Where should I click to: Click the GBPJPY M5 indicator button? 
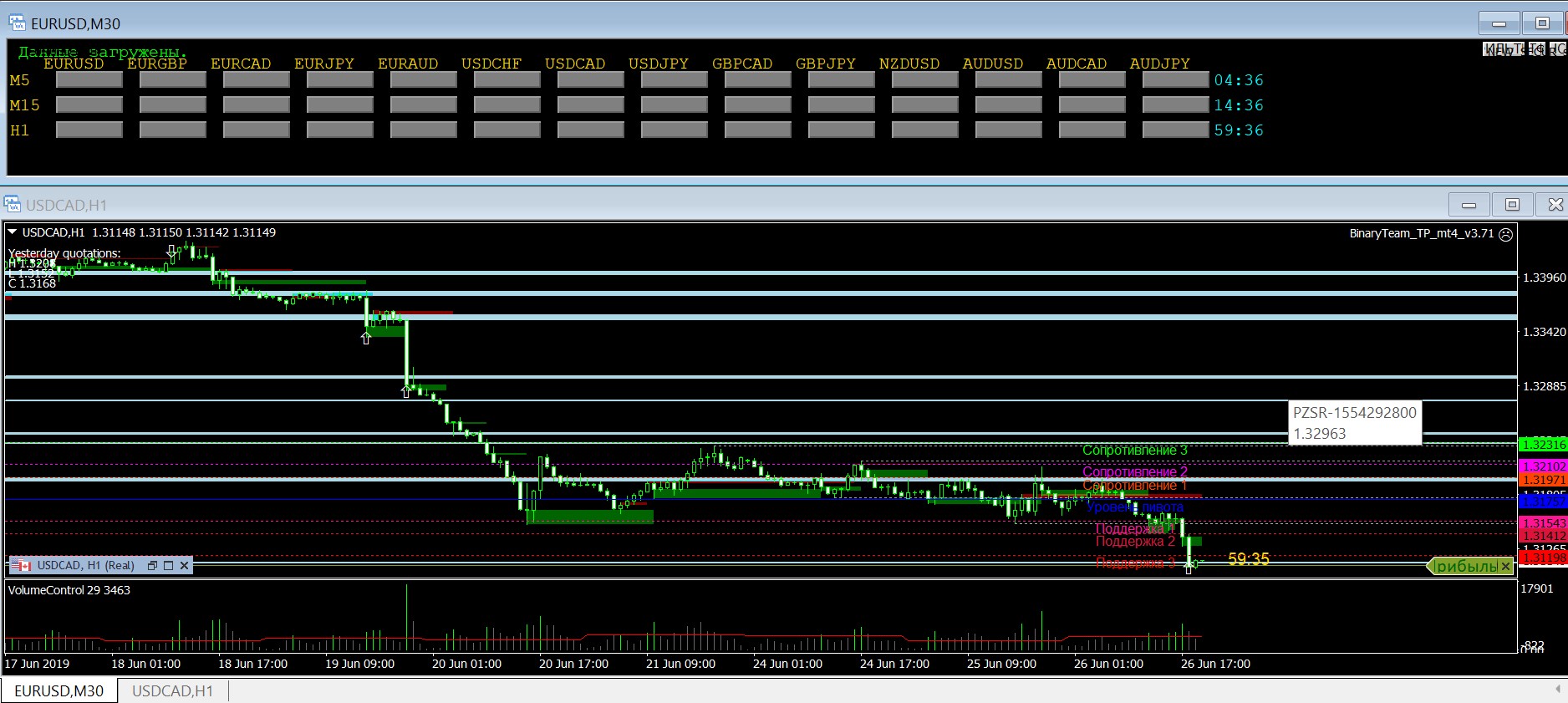[841, 80]
